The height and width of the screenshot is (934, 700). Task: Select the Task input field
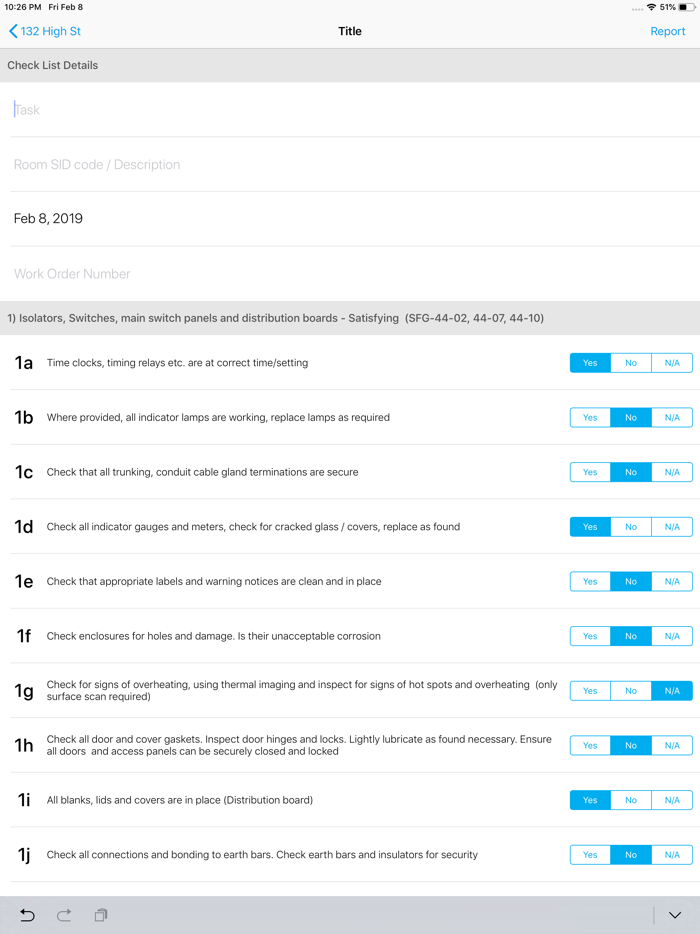(200, 109)
